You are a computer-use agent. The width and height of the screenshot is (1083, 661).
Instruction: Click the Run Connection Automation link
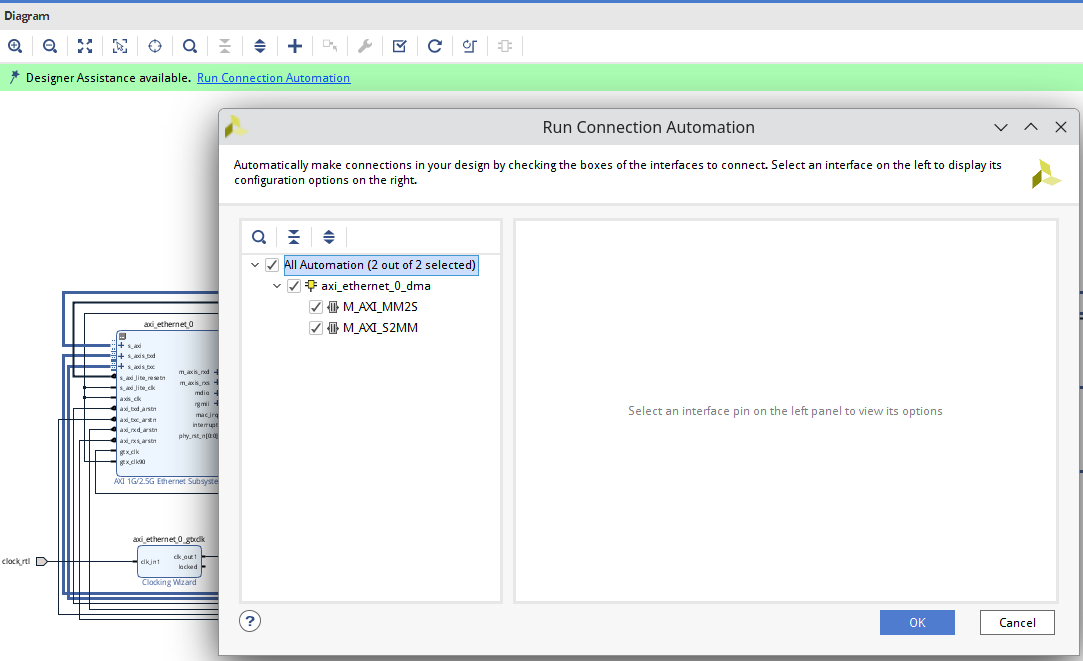274,77
